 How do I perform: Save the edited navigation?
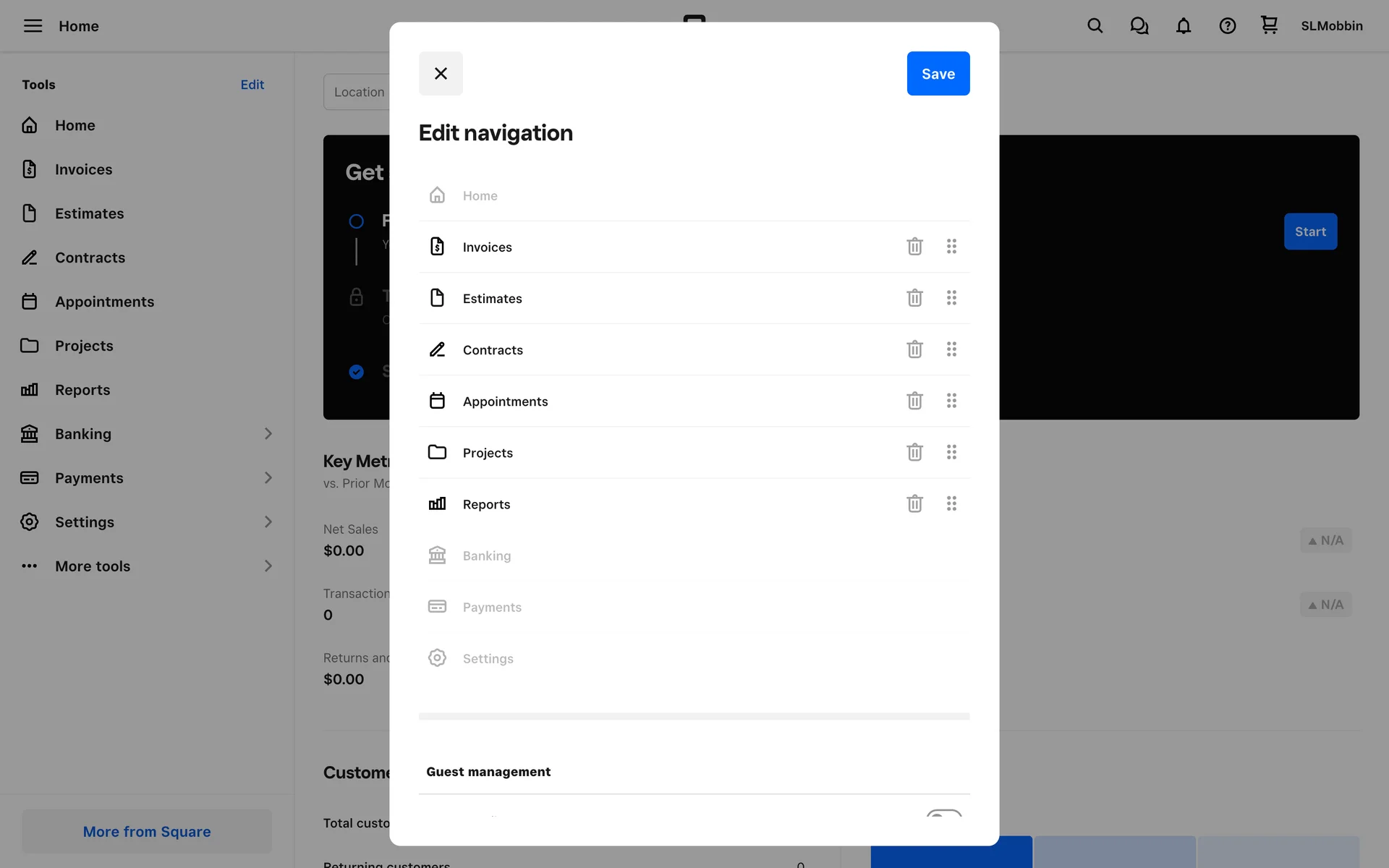[938, 74]
